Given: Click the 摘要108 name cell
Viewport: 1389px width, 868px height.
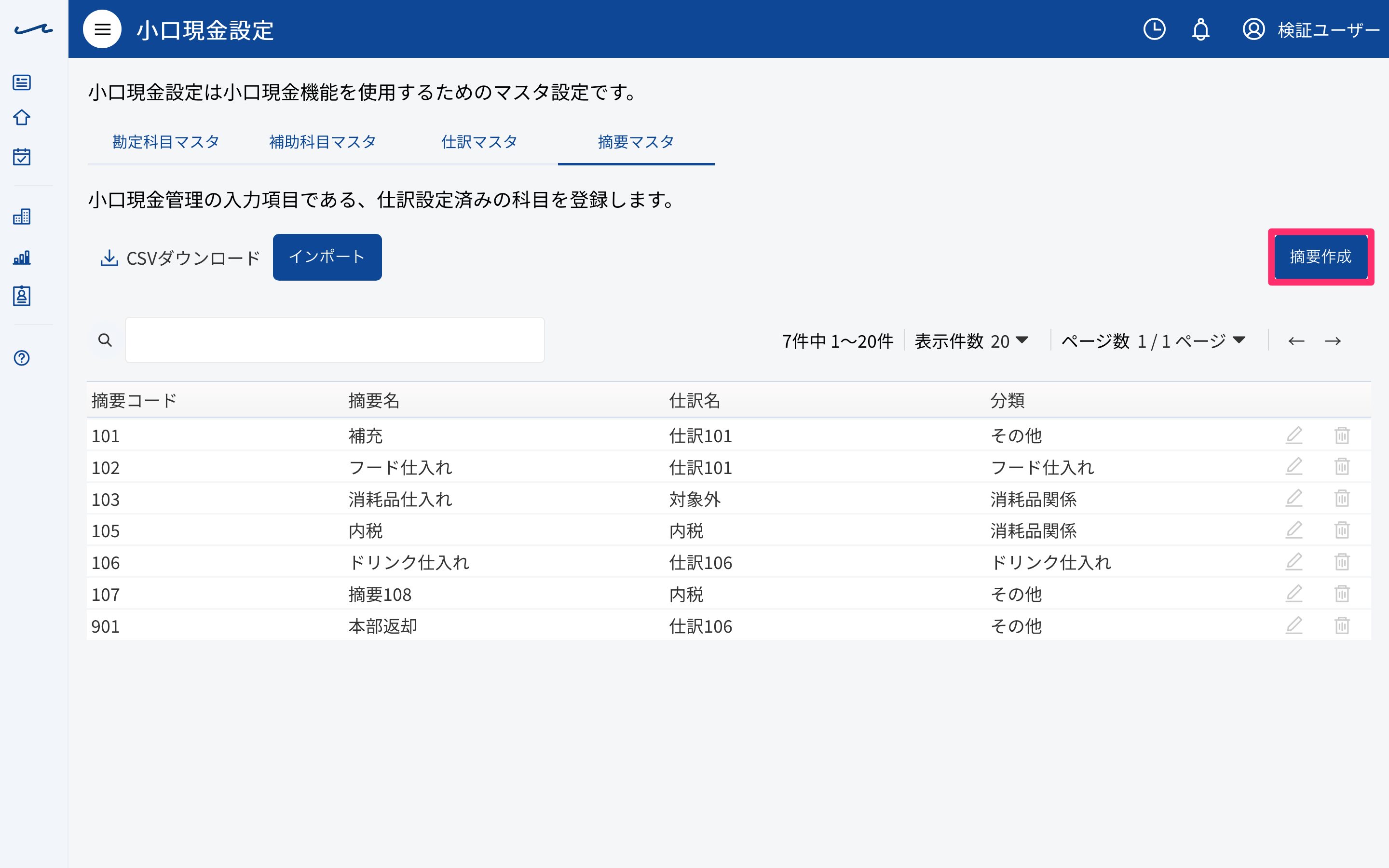Looking at the screenshot, I should [x=380, y=594].
